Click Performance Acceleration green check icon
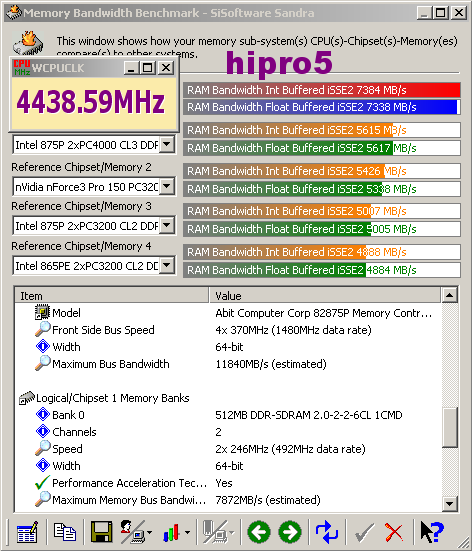Screen dimensions: 472x551 pyautogui.click(x=43, y=482)
